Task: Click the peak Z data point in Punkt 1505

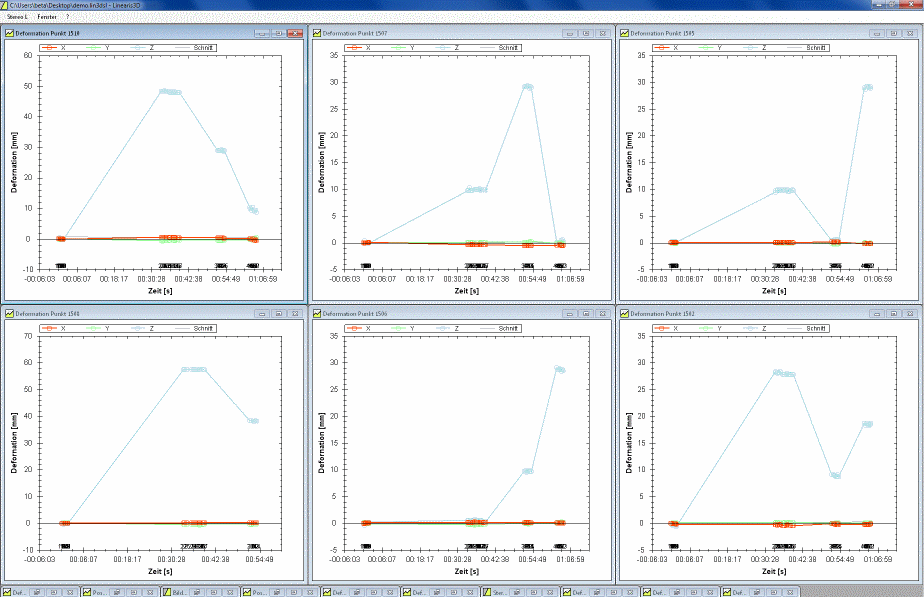Action: click(868, 87)
